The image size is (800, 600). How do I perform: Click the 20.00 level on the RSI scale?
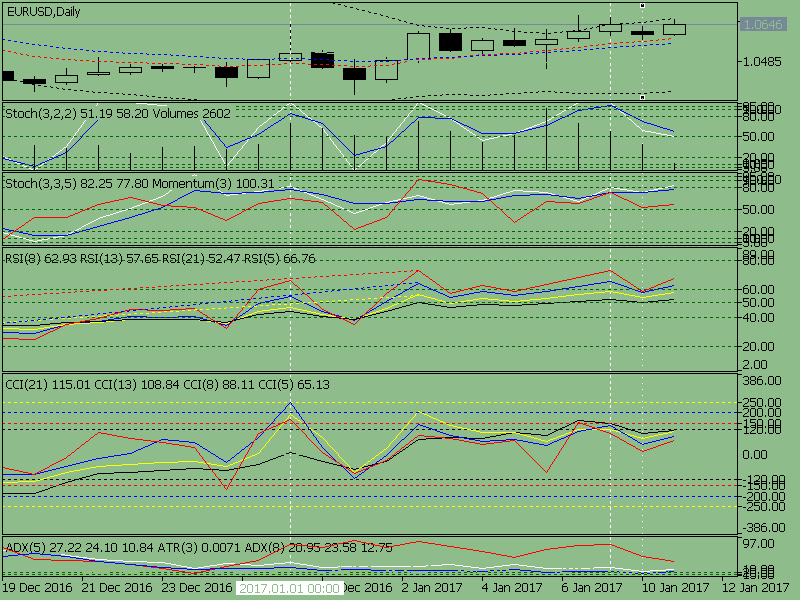[758, 347]
